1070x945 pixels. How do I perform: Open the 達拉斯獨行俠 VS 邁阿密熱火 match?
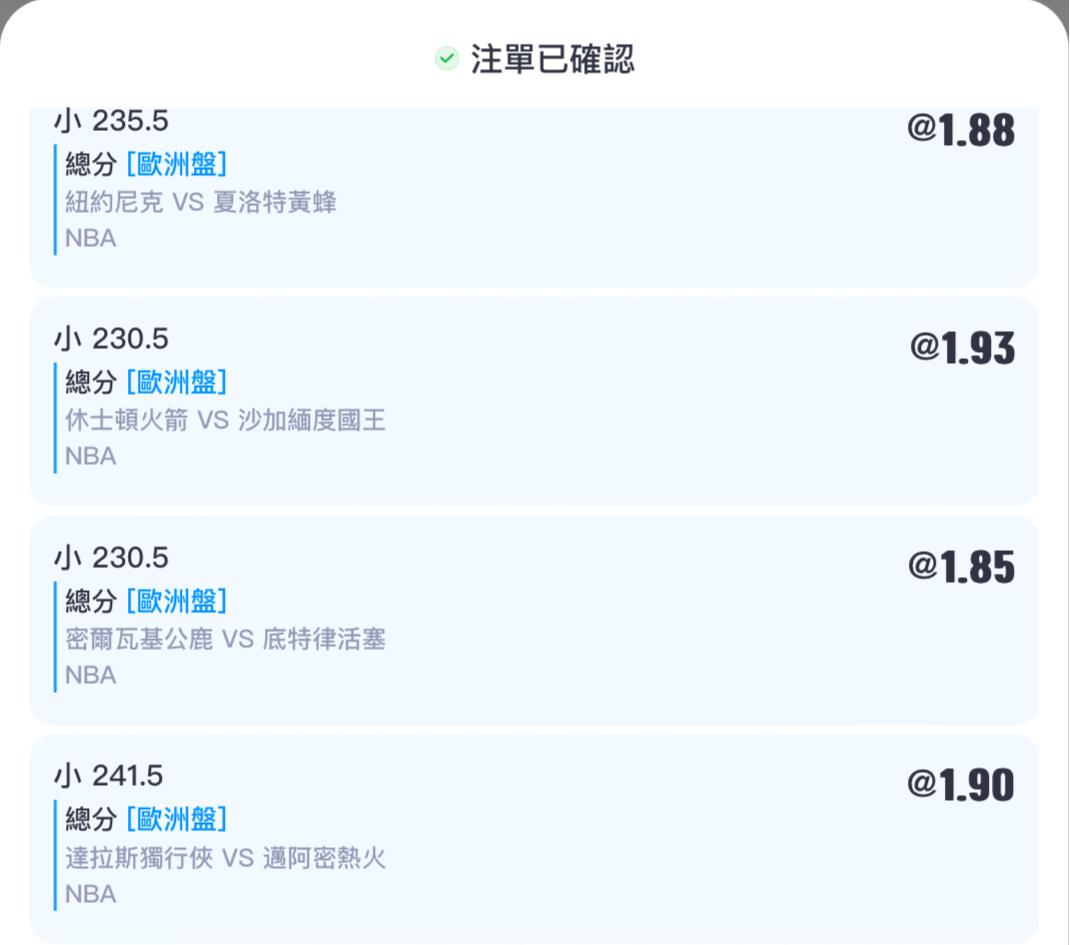[x=225, y=858]
